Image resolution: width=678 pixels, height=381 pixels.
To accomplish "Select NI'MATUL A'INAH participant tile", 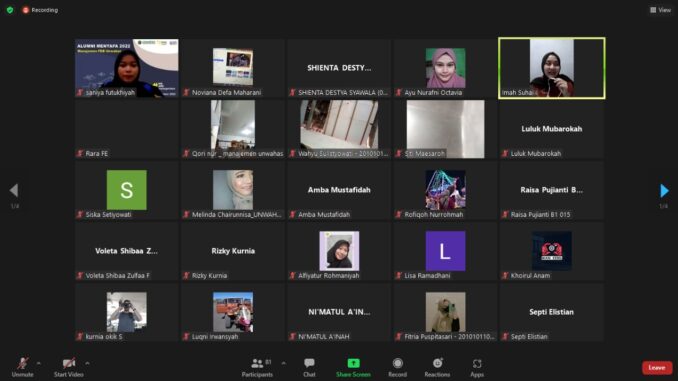I will tap(339, 312).
